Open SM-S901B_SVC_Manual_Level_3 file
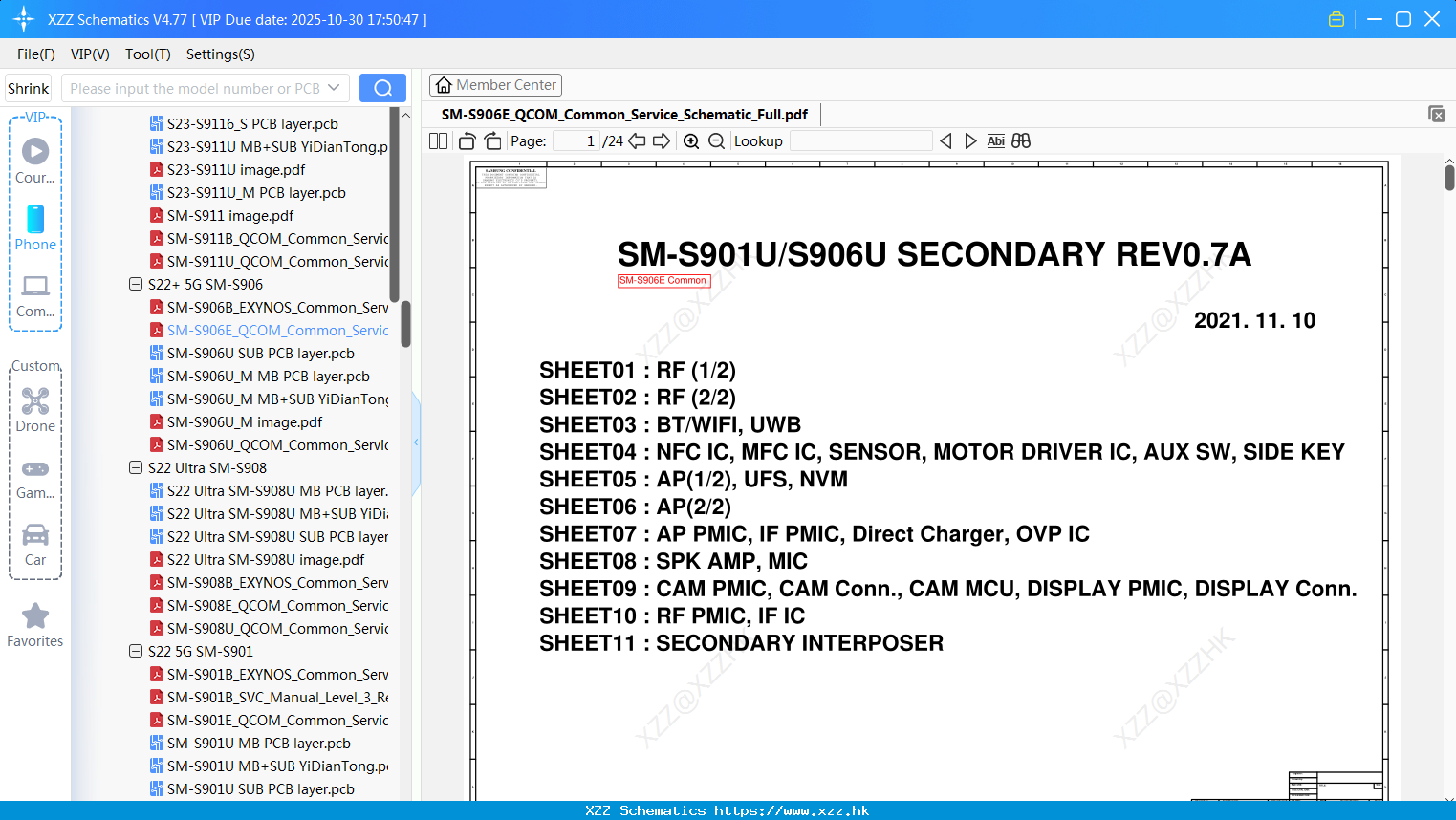The height and width of the screenshot is (820, 1456). [x=269, y=697]
